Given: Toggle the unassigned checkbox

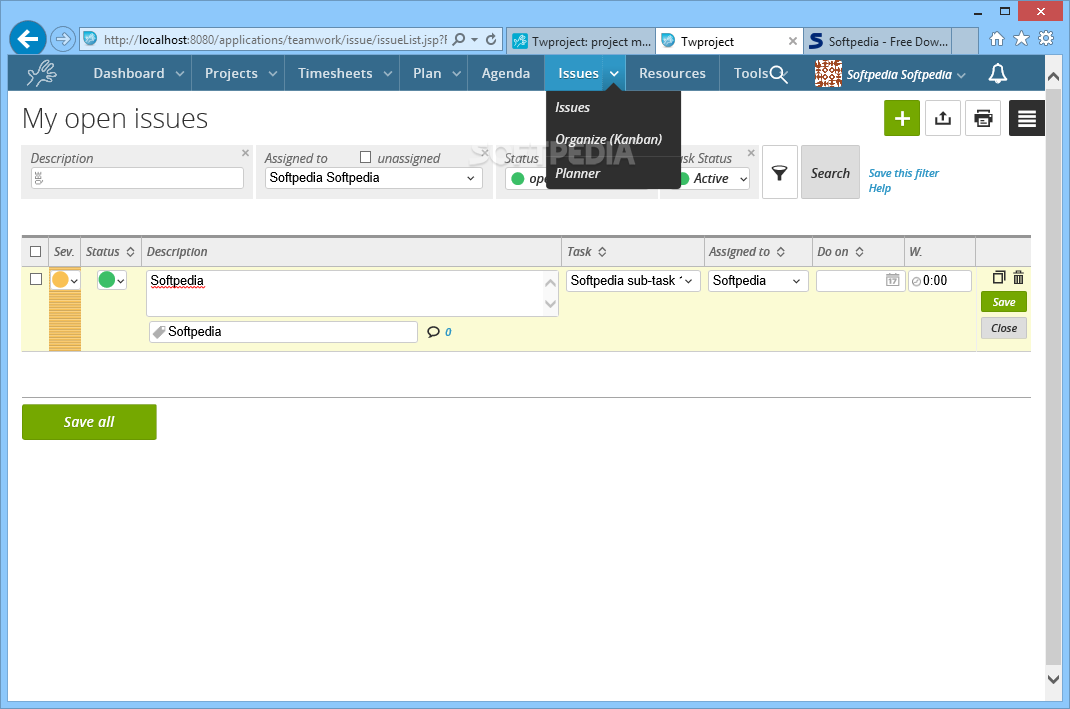Looking at the screenshot, I should tap(365, 157).
